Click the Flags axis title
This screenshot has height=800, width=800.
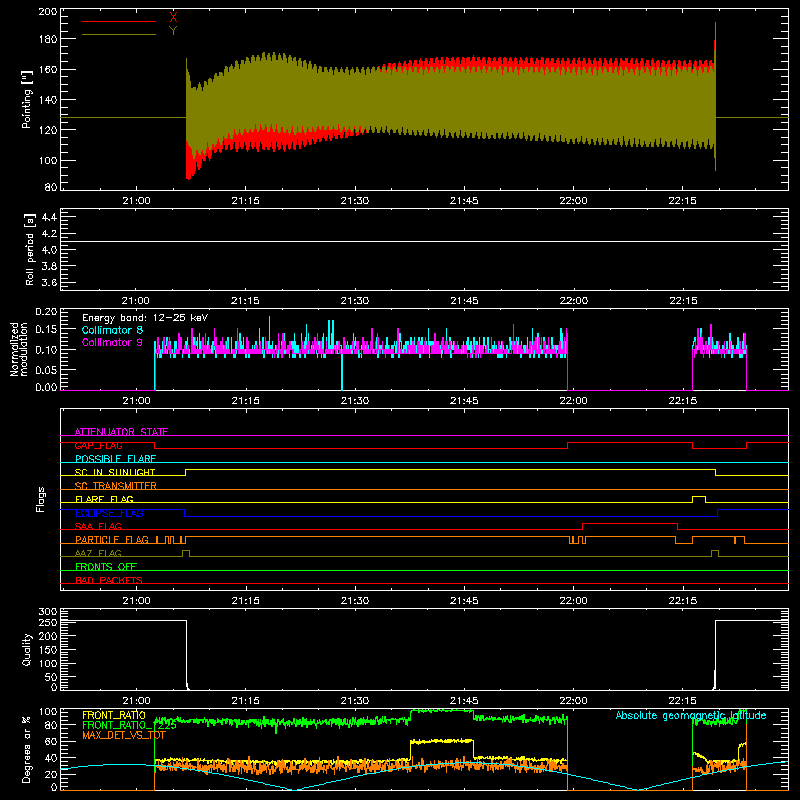pos(40,499)
